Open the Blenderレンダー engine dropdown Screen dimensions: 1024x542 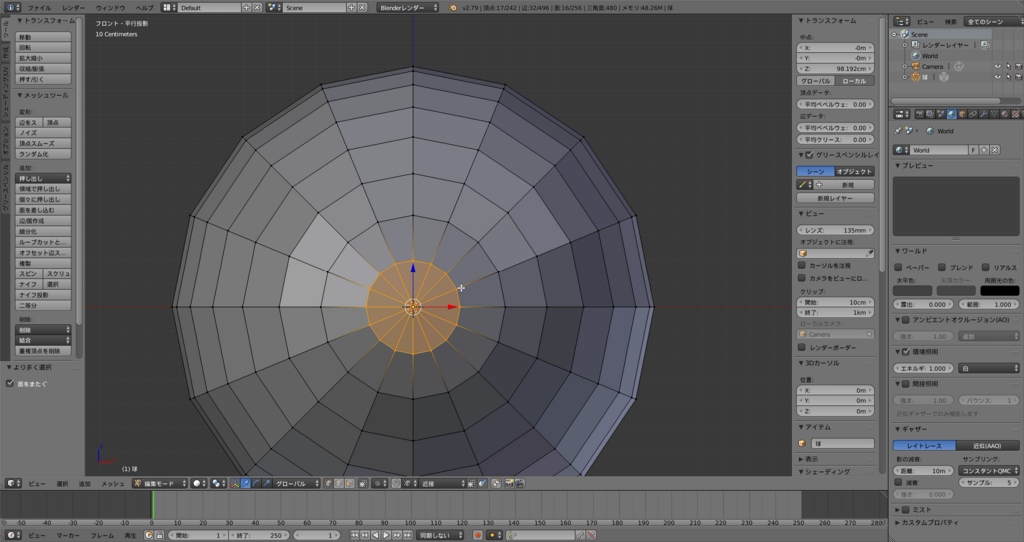click(408, 8)
